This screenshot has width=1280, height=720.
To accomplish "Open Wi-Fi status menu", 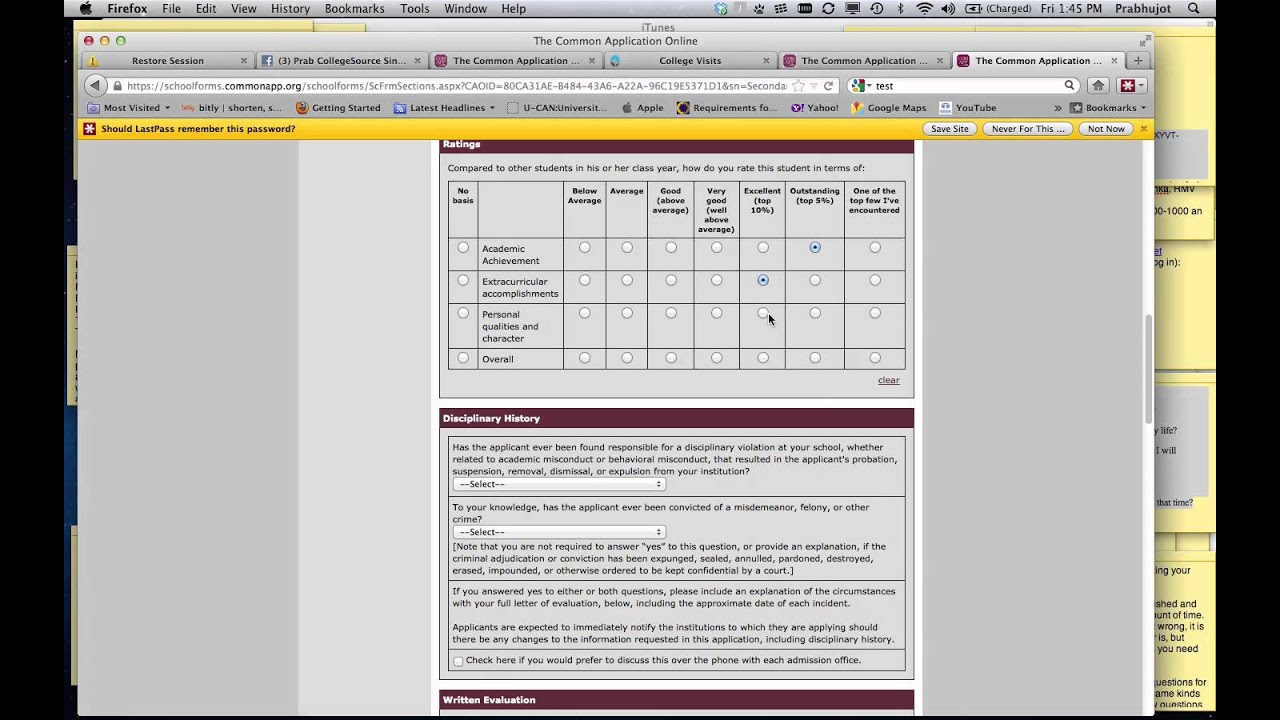I will coord(924,9).
